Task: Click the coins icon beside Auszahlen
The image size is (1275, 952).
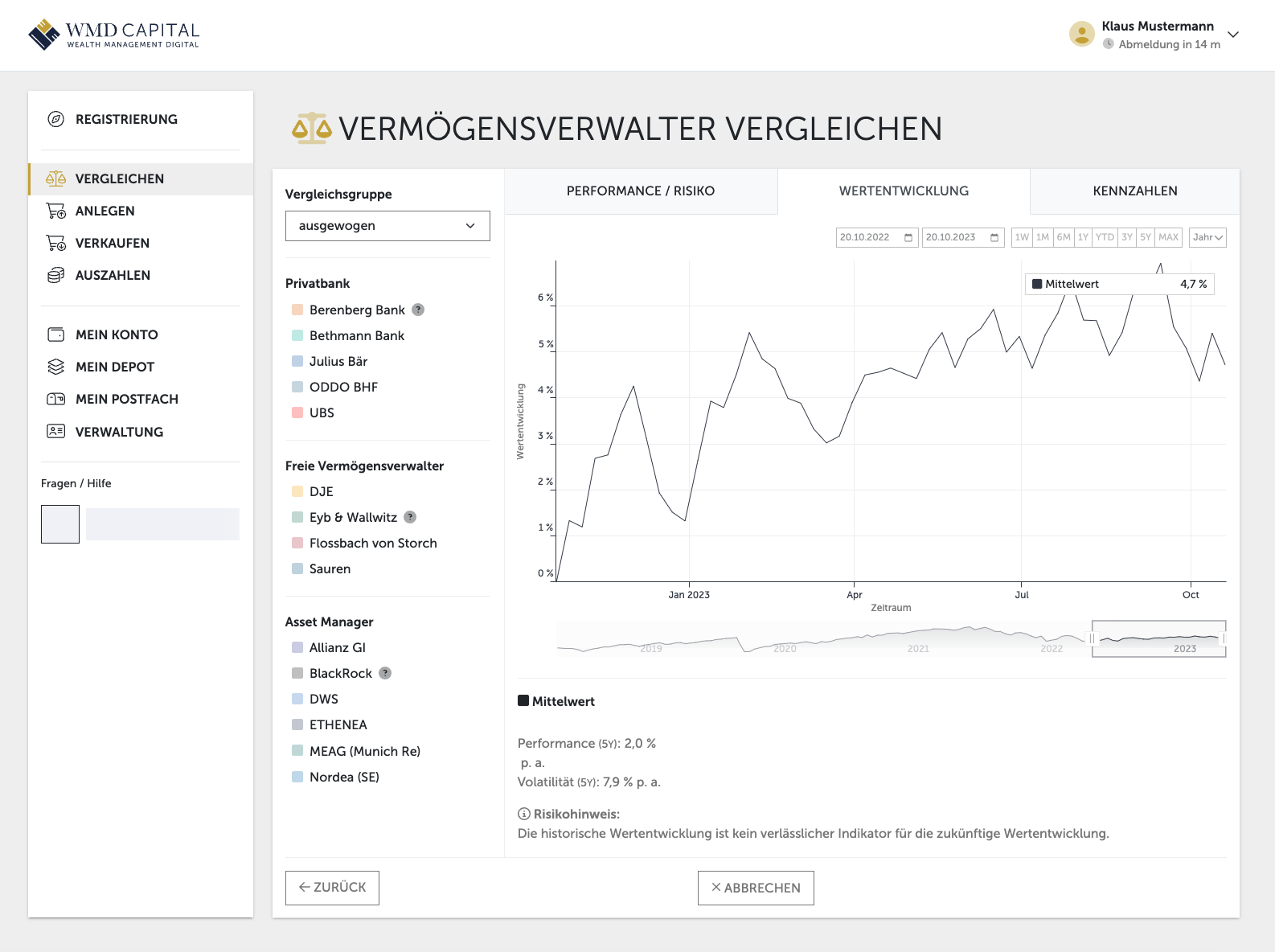Action: (x=55, y=275)
